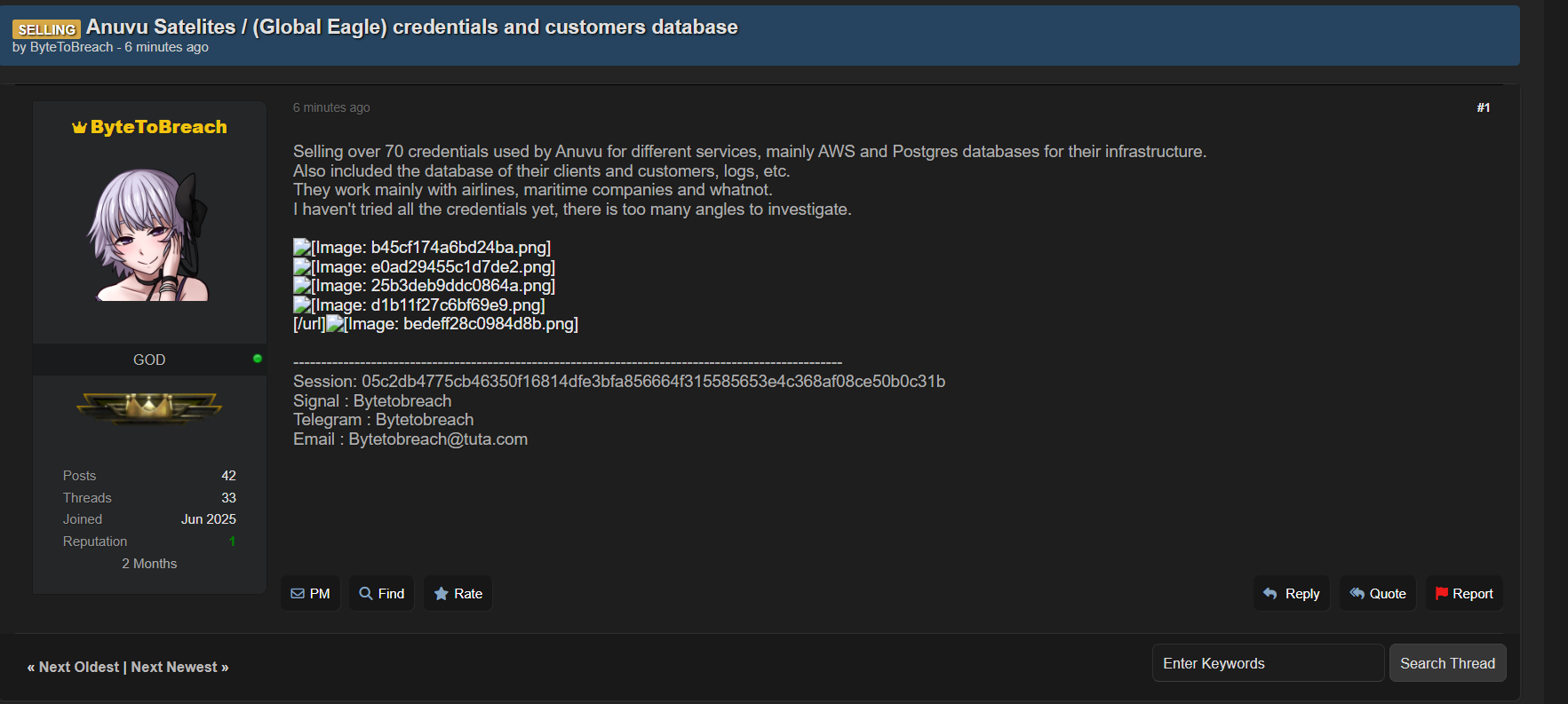1568x704 pixels.
Task: Click the #1 post number link
Action: point(1483,107)
